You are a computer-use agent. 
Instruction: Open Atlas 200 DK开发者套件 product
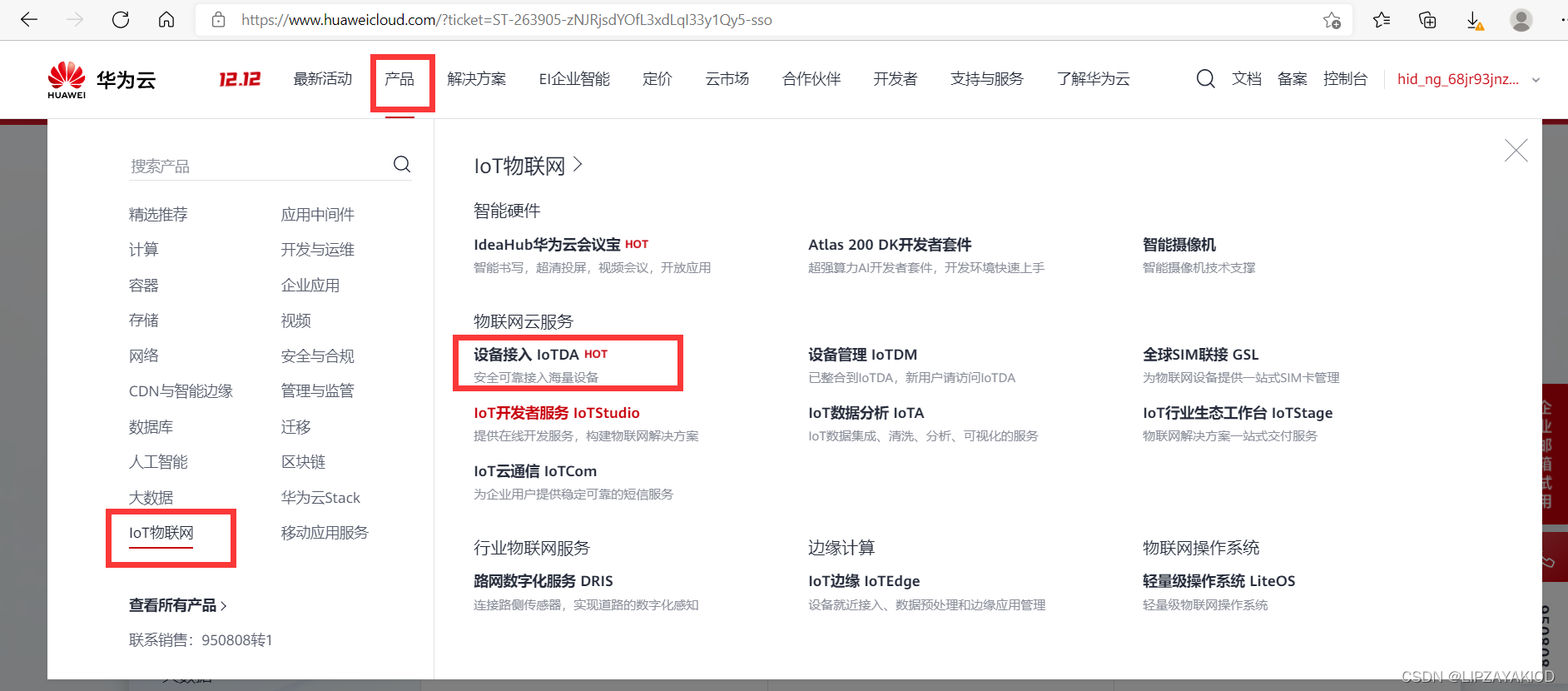click(x=890, y=245)
